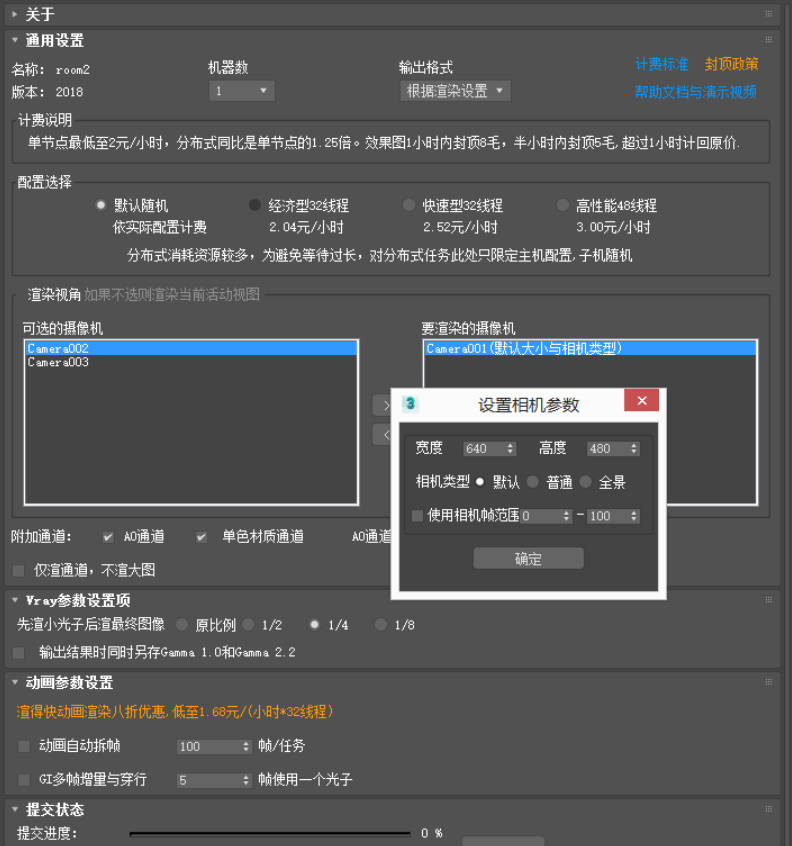This screenshot has height=846, width=792.
Task: Open the 机器数 dropdown
Action: point(241,91)
